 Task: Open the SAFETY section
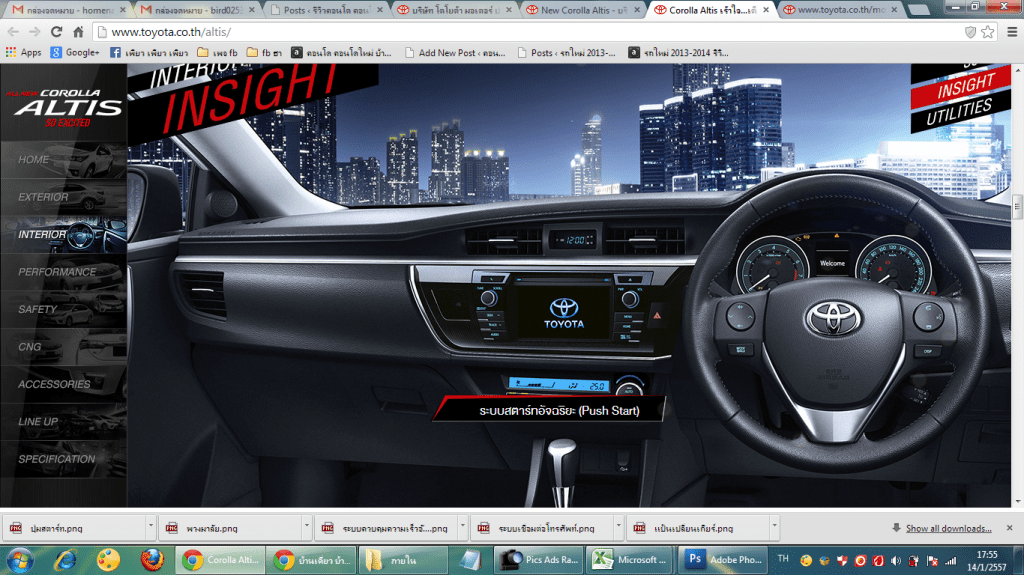[63, 309]
